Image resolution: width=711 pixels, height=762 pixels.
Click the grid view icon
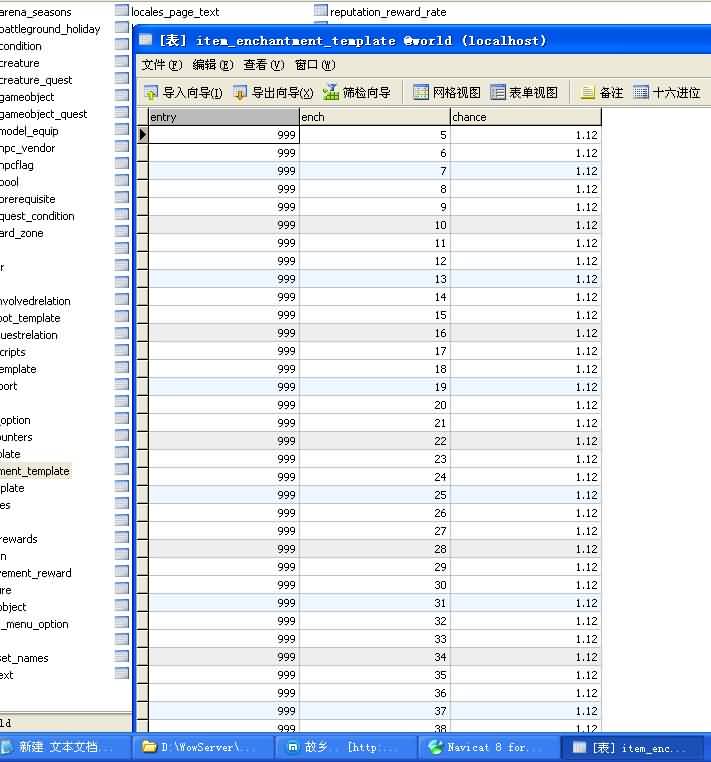point(420,92)
